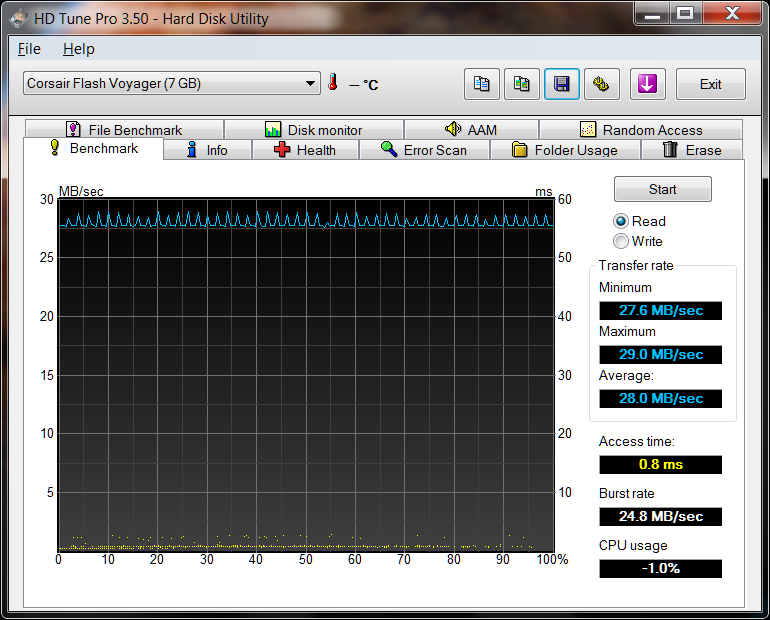Click the access time 0.8 ms value
This screenshot has height=620, width=770.
click(660, 464)
